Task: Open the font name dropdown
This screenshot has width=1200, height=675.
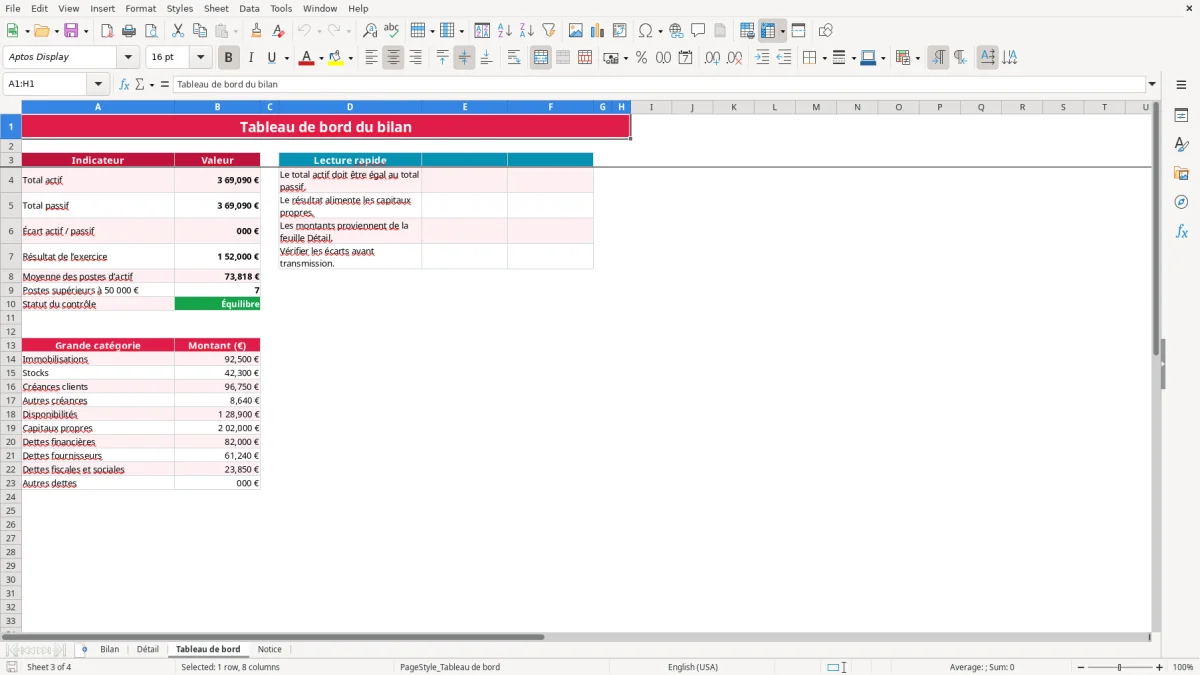Action: pyautogui.click(x=128, y=58)
